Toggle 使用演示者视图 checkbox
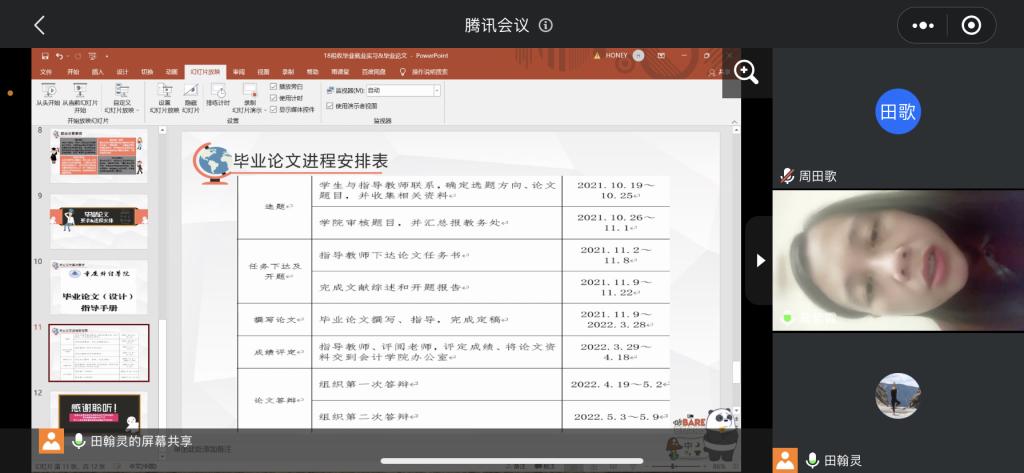This screenshot has width=1024, height=473. point(330,105)
